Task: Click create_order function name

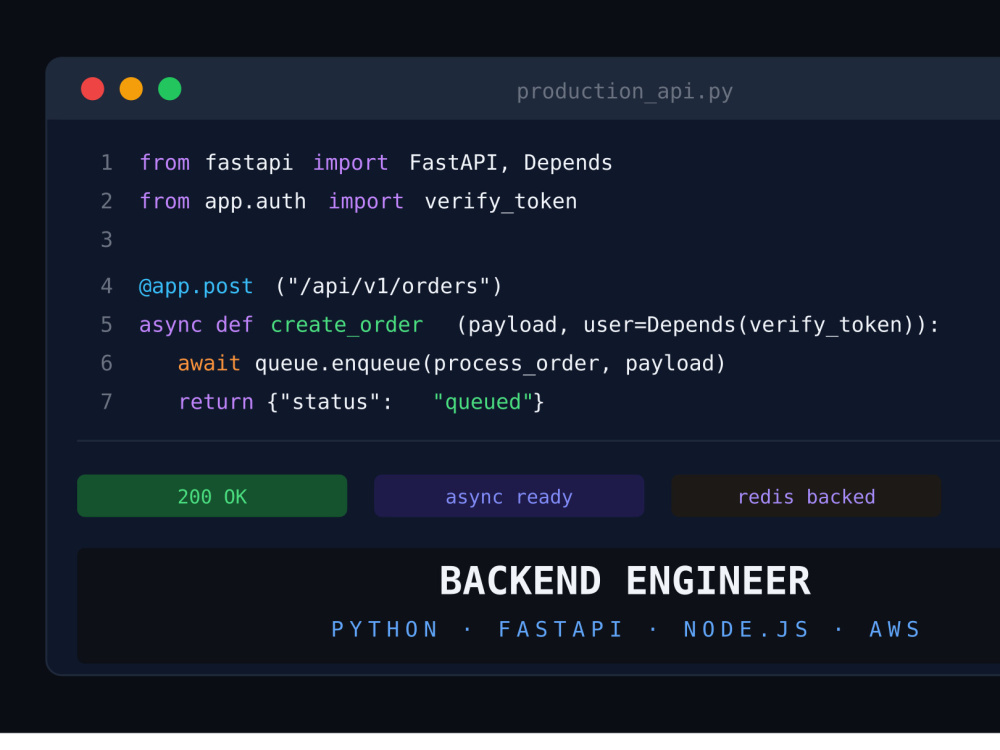Action: [x=346, y=325]
